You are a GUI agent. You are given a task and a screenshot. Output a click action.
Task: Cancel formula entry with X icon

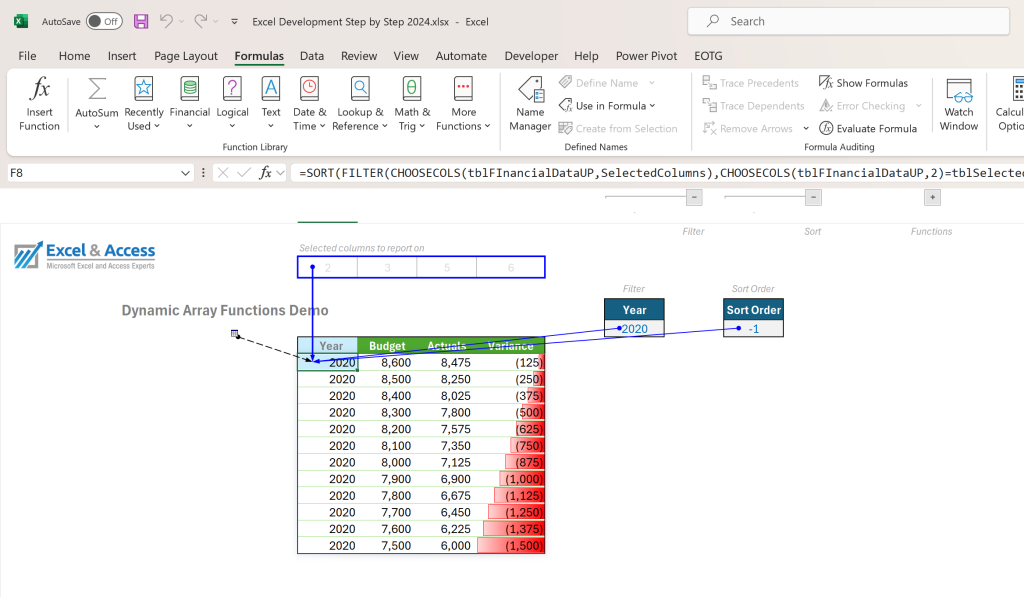coord(223,172)
